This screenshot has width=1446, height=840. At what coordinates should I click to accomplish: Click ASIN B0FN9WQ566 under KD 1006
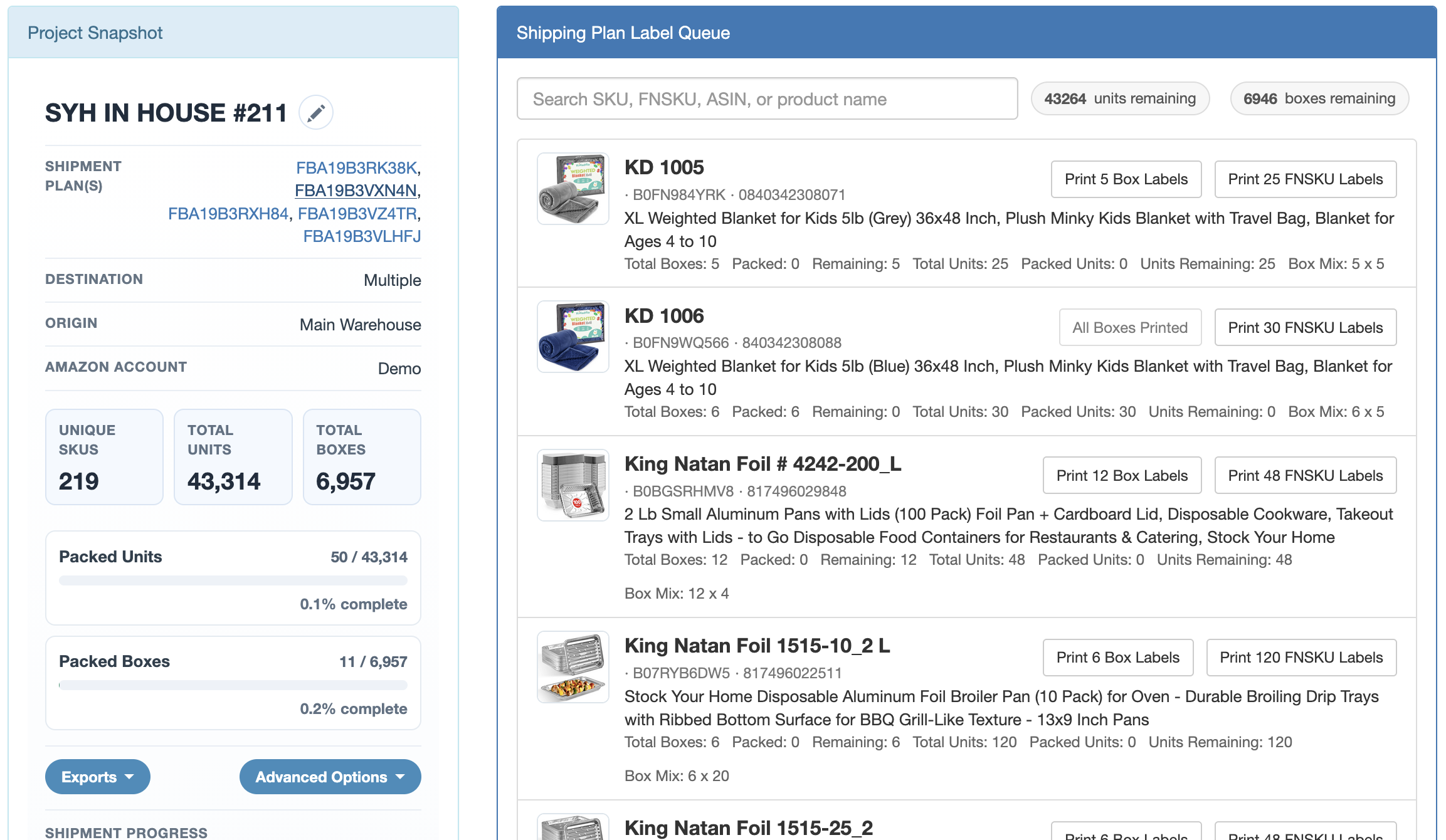tap(681, 343)
